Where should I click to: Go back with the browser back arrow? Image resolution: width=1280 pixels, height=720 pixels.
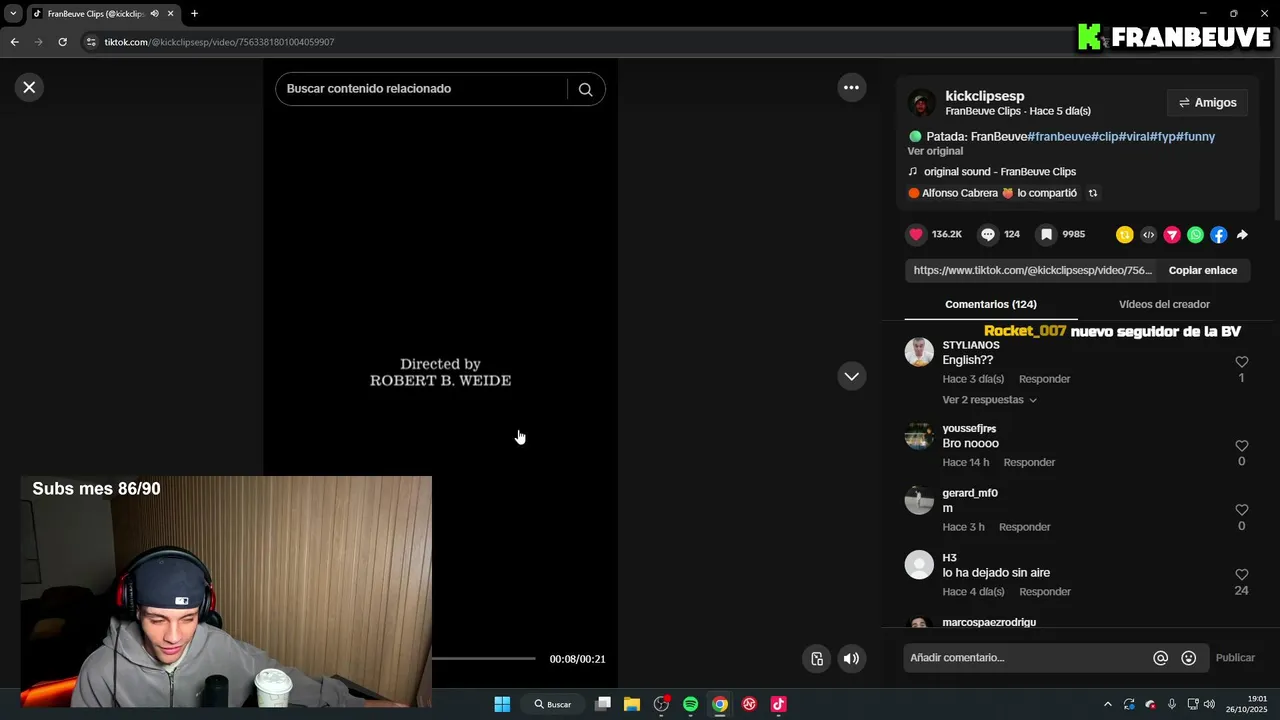click(14, 42)
